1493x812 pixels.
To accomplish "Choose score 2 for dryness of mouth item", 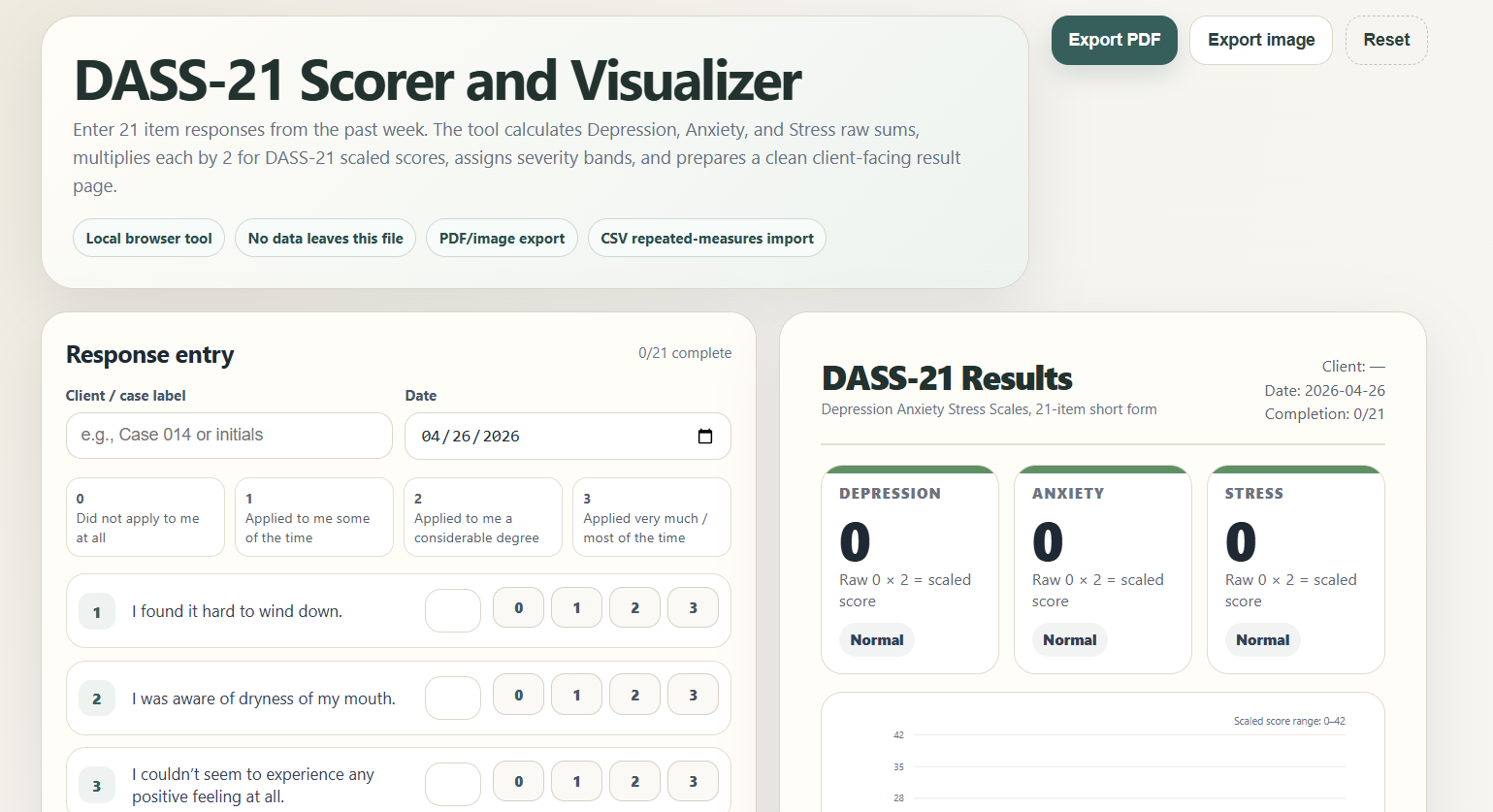I will click(634, 696).
